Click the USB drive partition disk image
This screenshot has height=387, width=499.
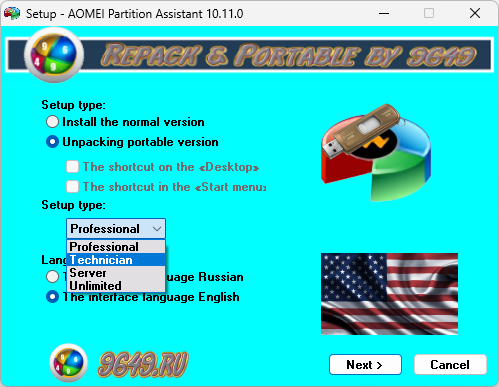tap(376, 152)
